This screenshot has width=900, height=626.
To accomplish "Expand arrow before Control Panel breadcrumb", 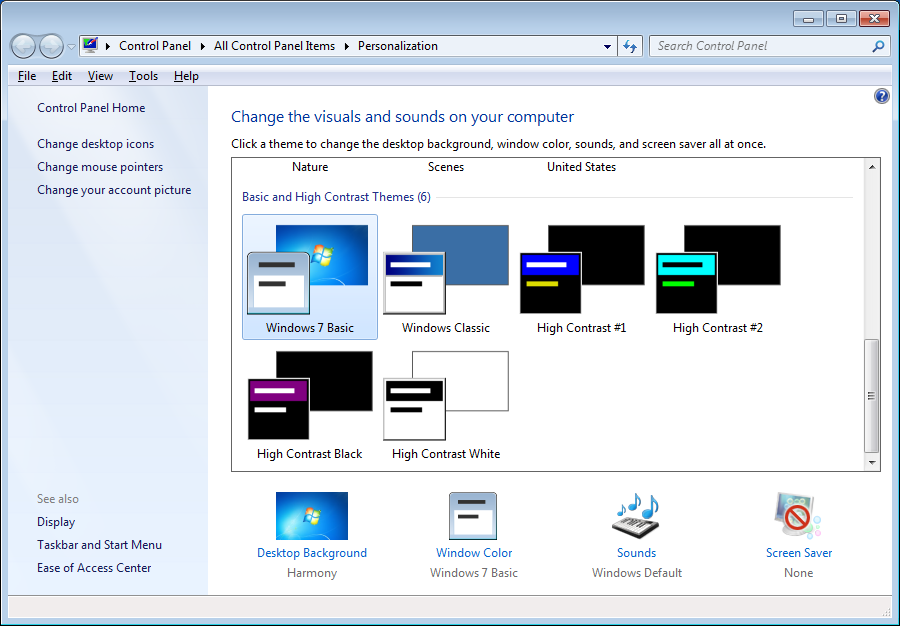I will [x=108, y=46].
